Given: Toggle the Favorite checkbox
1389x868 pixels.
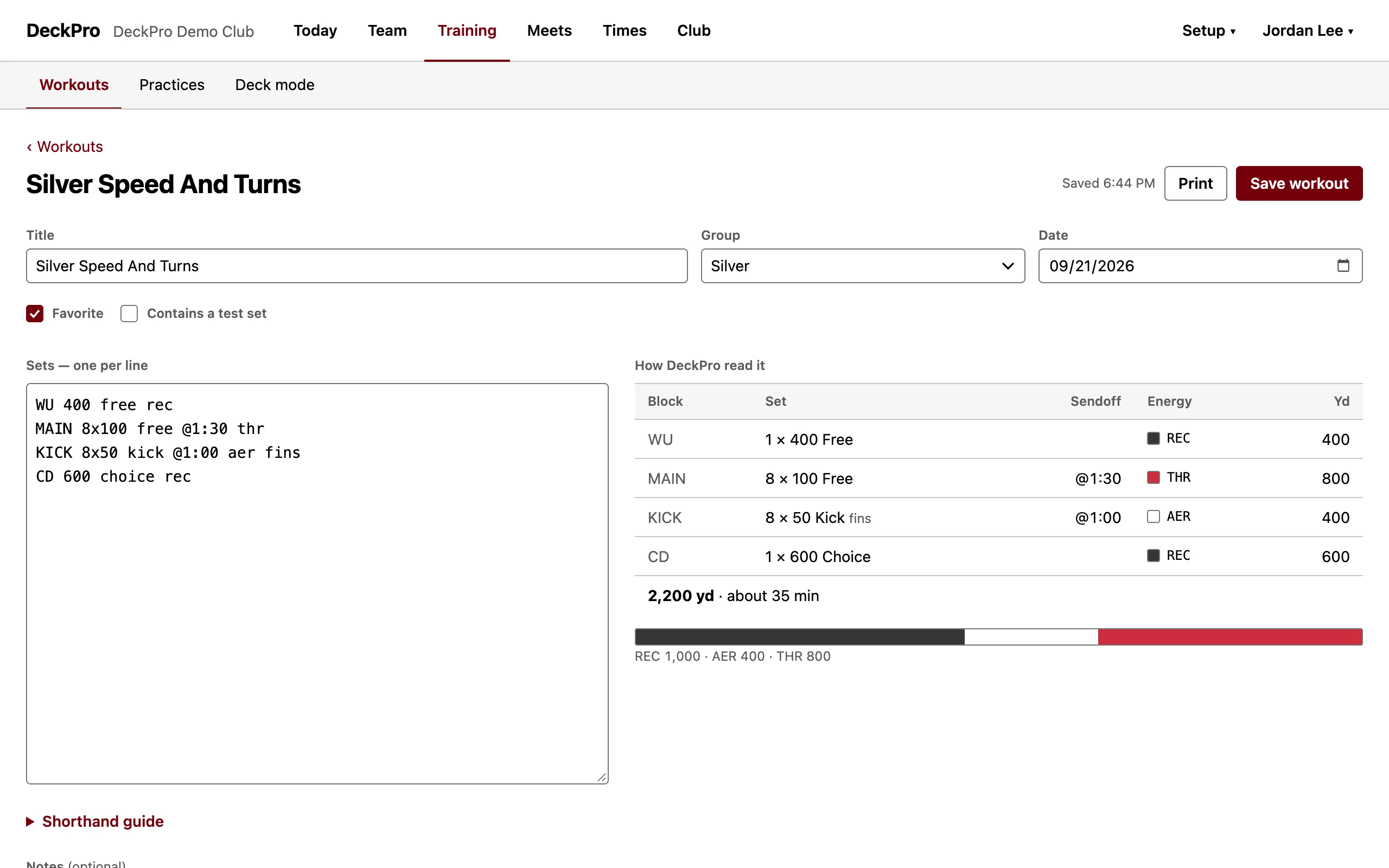Looking at the screenshot, I should click(x=35, y=314).
